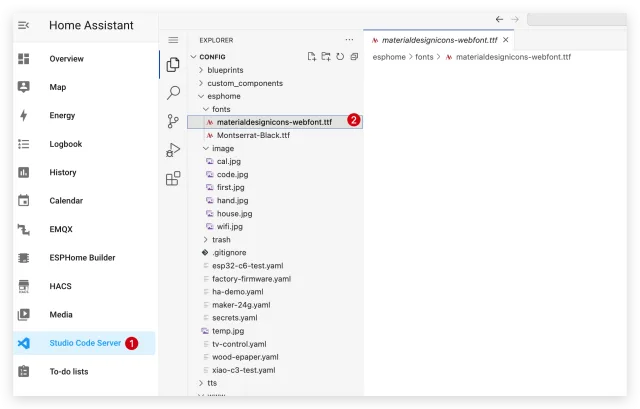Expand the blueprints folder
The image size is (640, 409).
227,70
